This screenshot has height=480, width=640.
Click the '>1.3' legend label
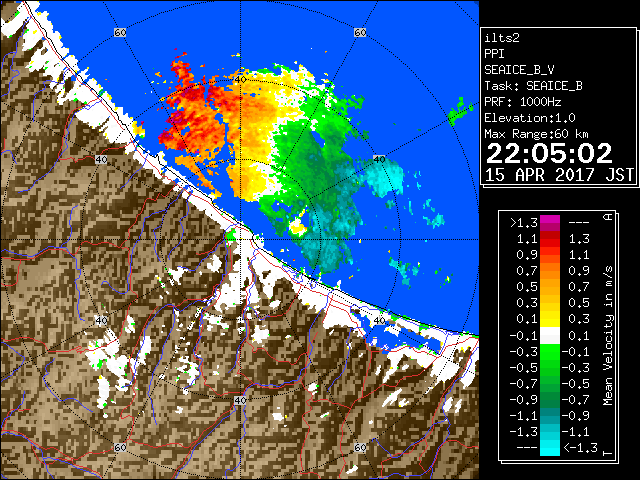524,223
